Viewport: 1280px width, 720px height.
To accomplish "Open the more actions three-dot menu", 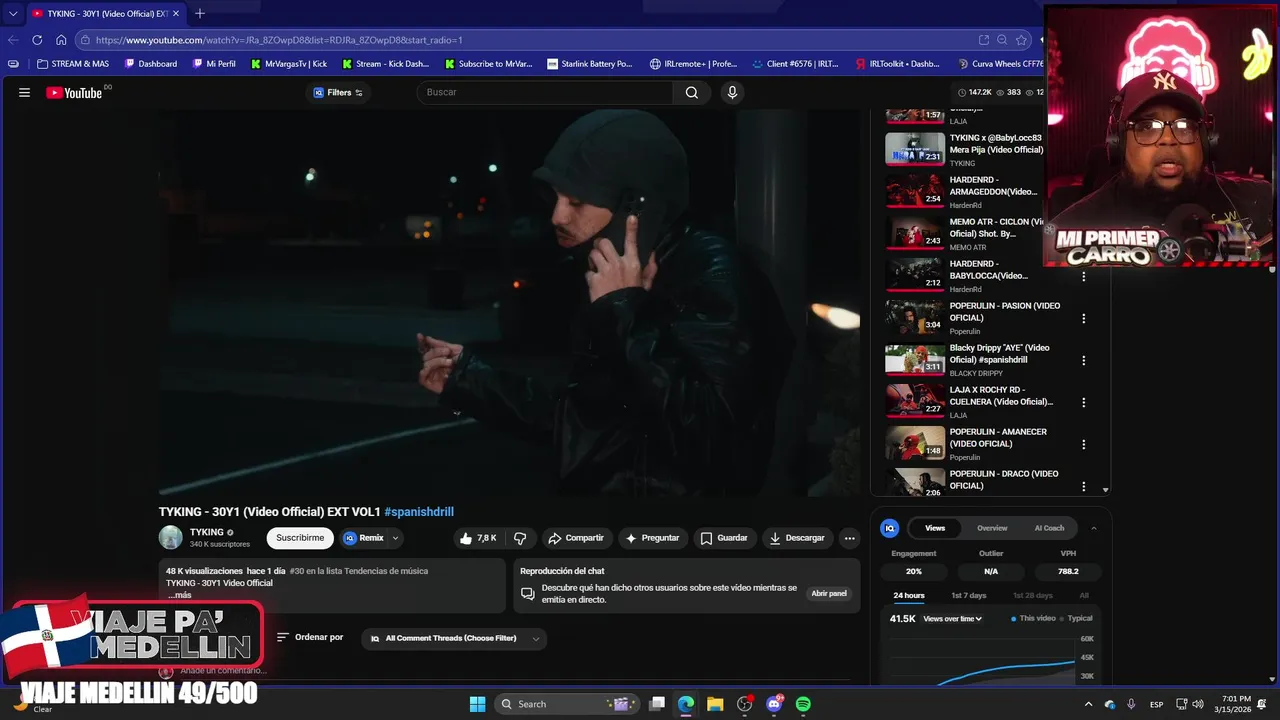I will point(849,538).
